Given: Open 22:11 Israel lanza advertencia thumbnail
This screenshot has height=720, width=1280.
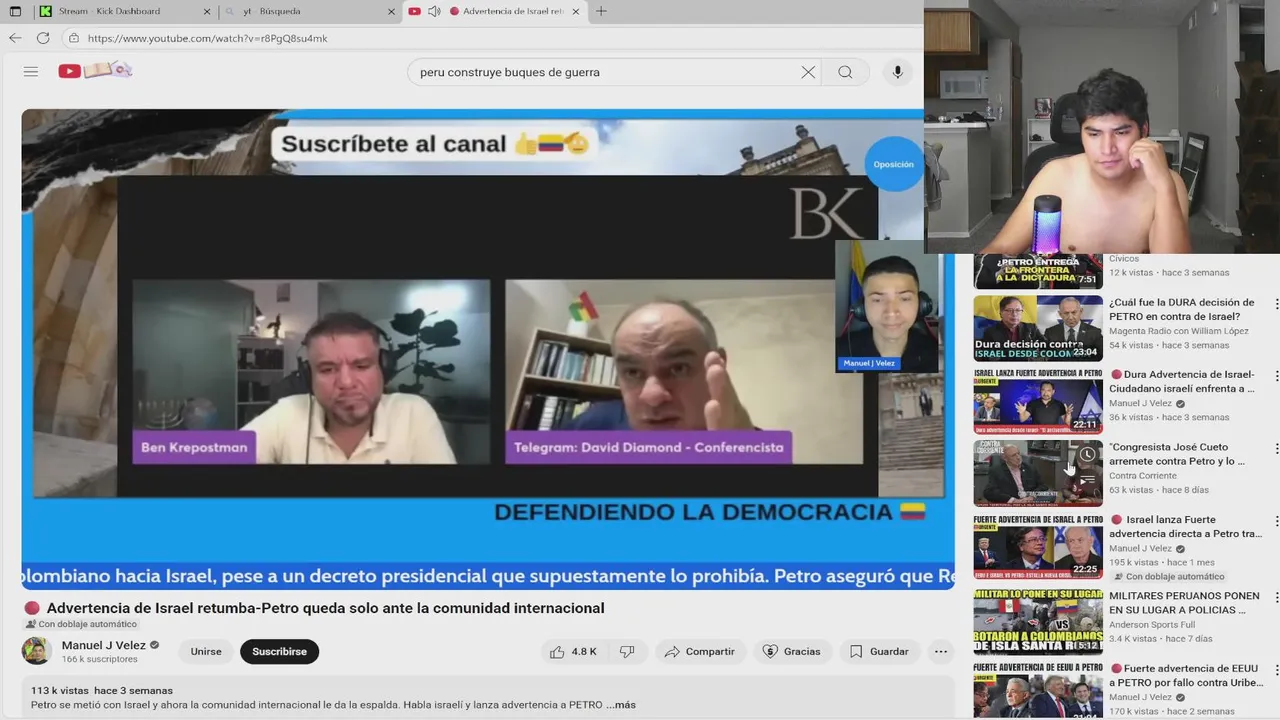Looking at the screenshot, I should [1038, 401].
